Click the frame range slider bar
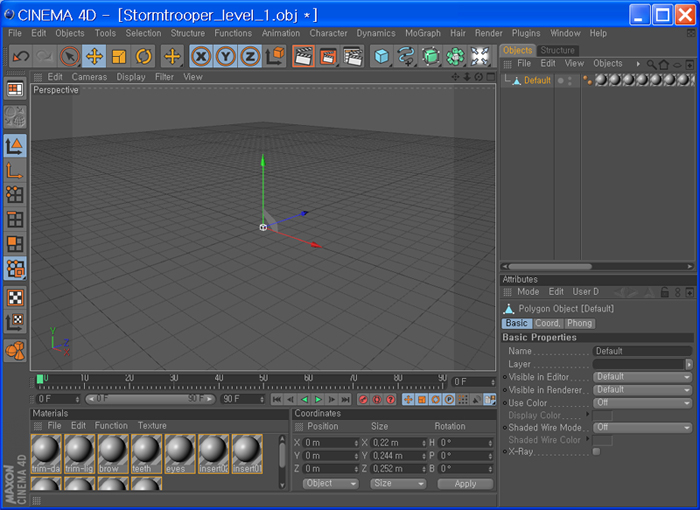Screen dimensions: 700x510 pyautogui.click(x=150, y=399)
